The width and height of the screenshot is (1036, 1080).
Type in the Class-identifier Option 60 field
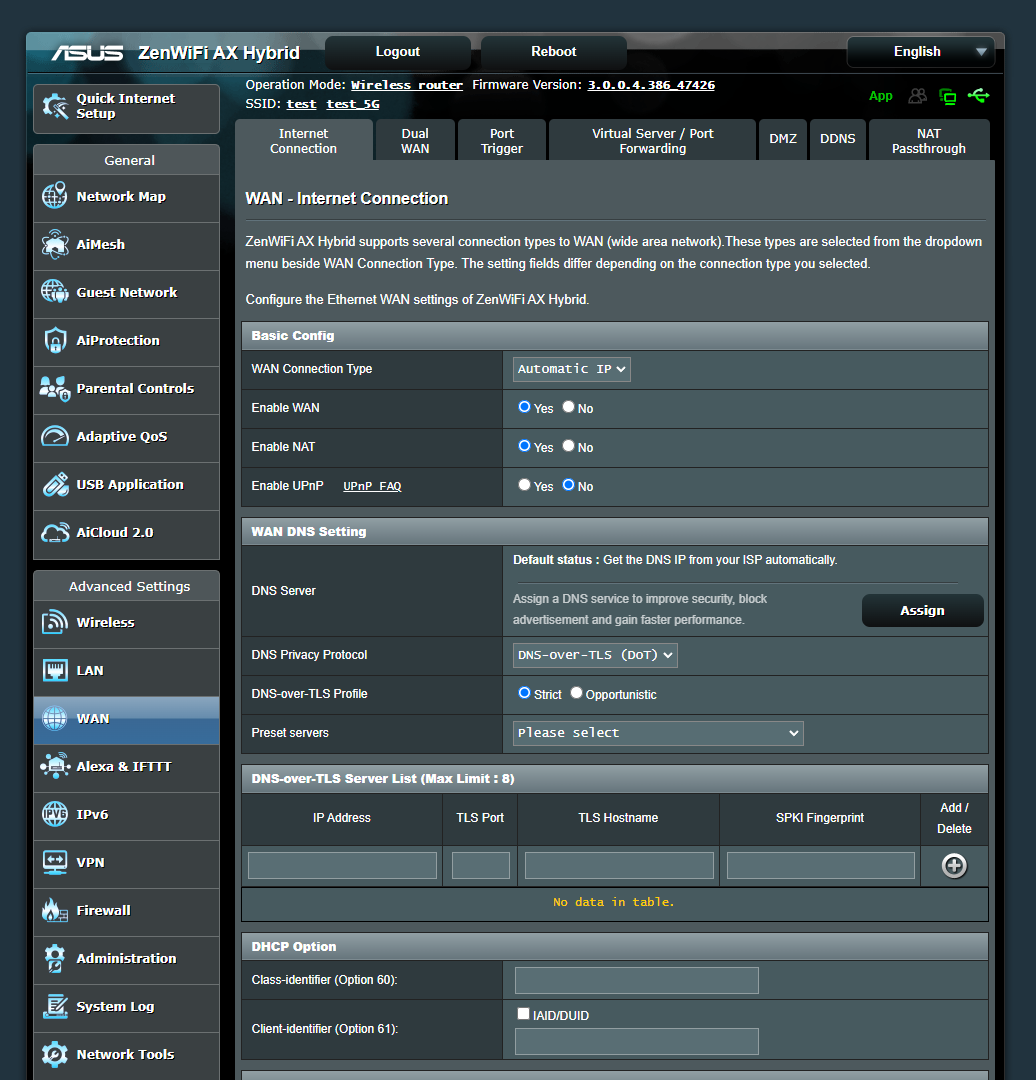point(636,980)
